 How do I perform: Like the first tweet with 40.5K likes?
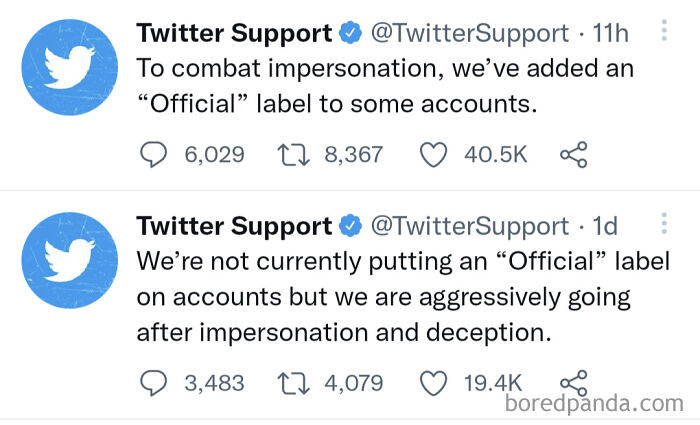pos(432,154)
